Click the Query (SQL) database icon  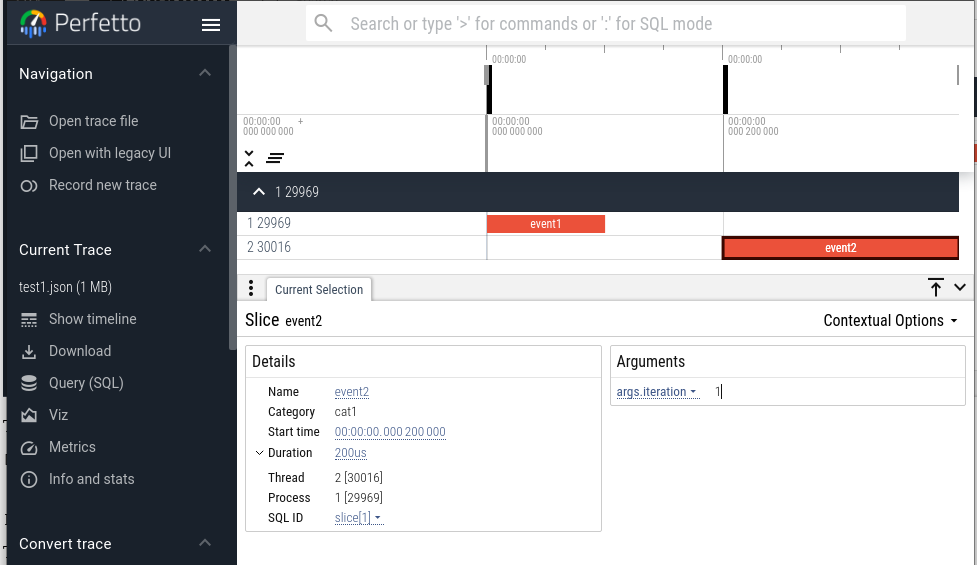(29, 383)
